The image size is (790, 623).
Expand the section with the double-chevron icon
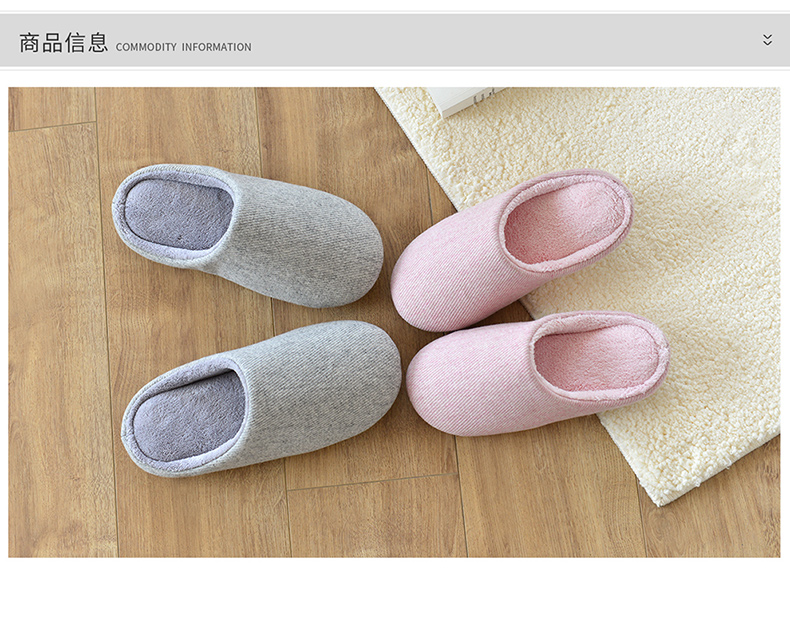click(767, 40)
